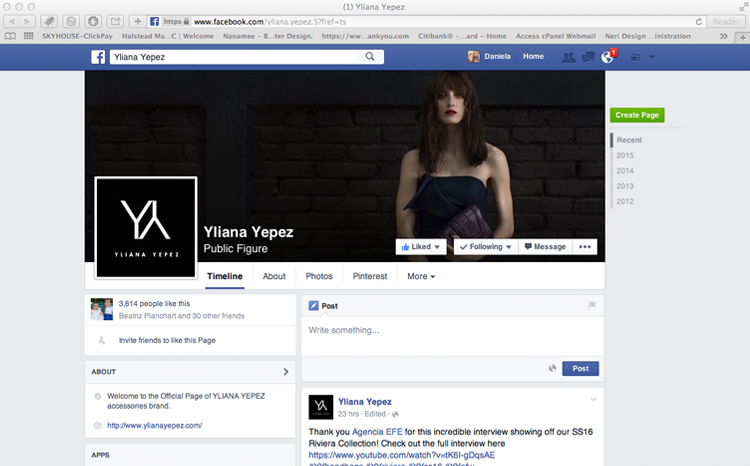Open the privacy shortcuts lock icon
The image size is (750, 466).
[635, 57]
